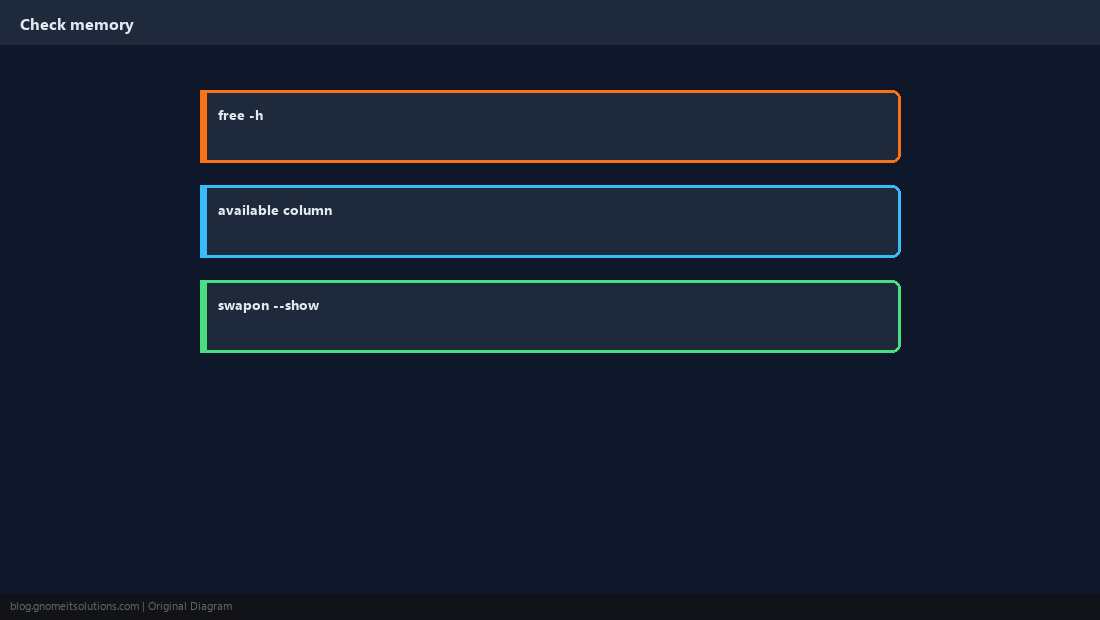Click the "Check memory" page title

click(76, 25)
